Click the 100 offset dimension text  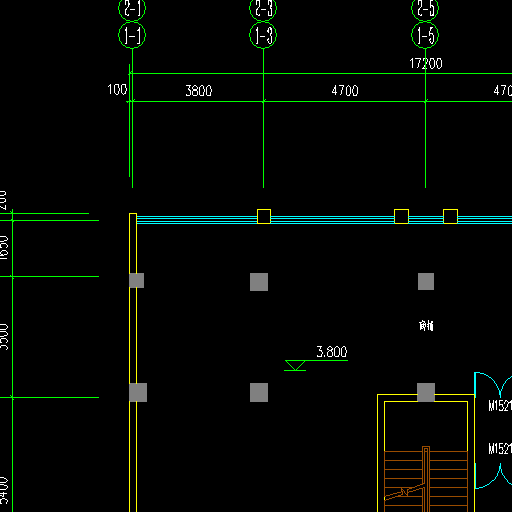click(117, 89)
